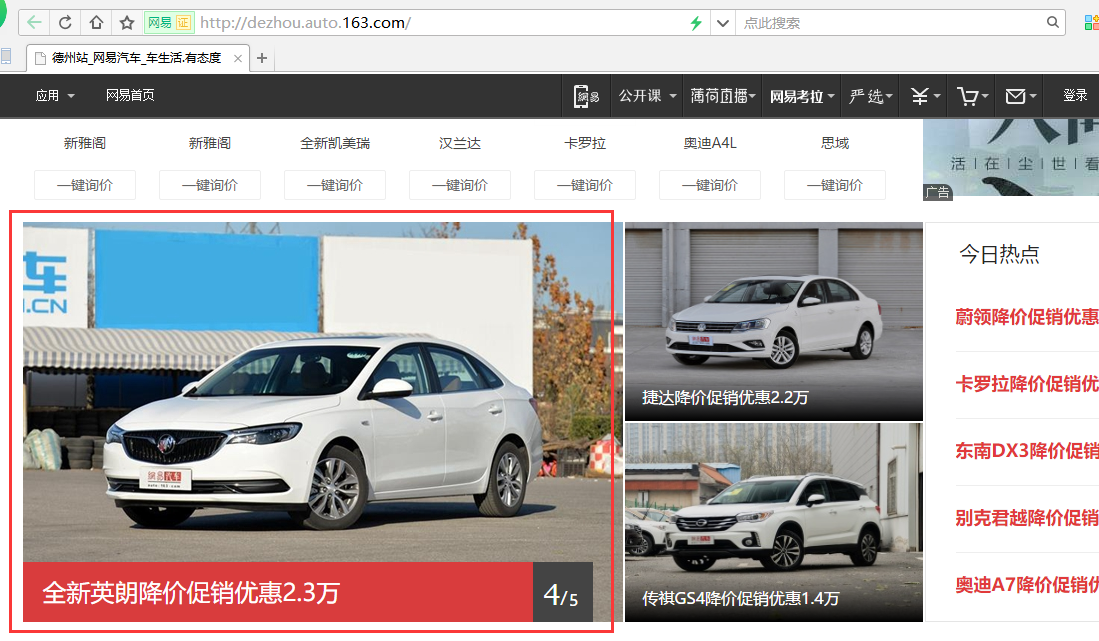Click the browser back arrow

(34, 22)
